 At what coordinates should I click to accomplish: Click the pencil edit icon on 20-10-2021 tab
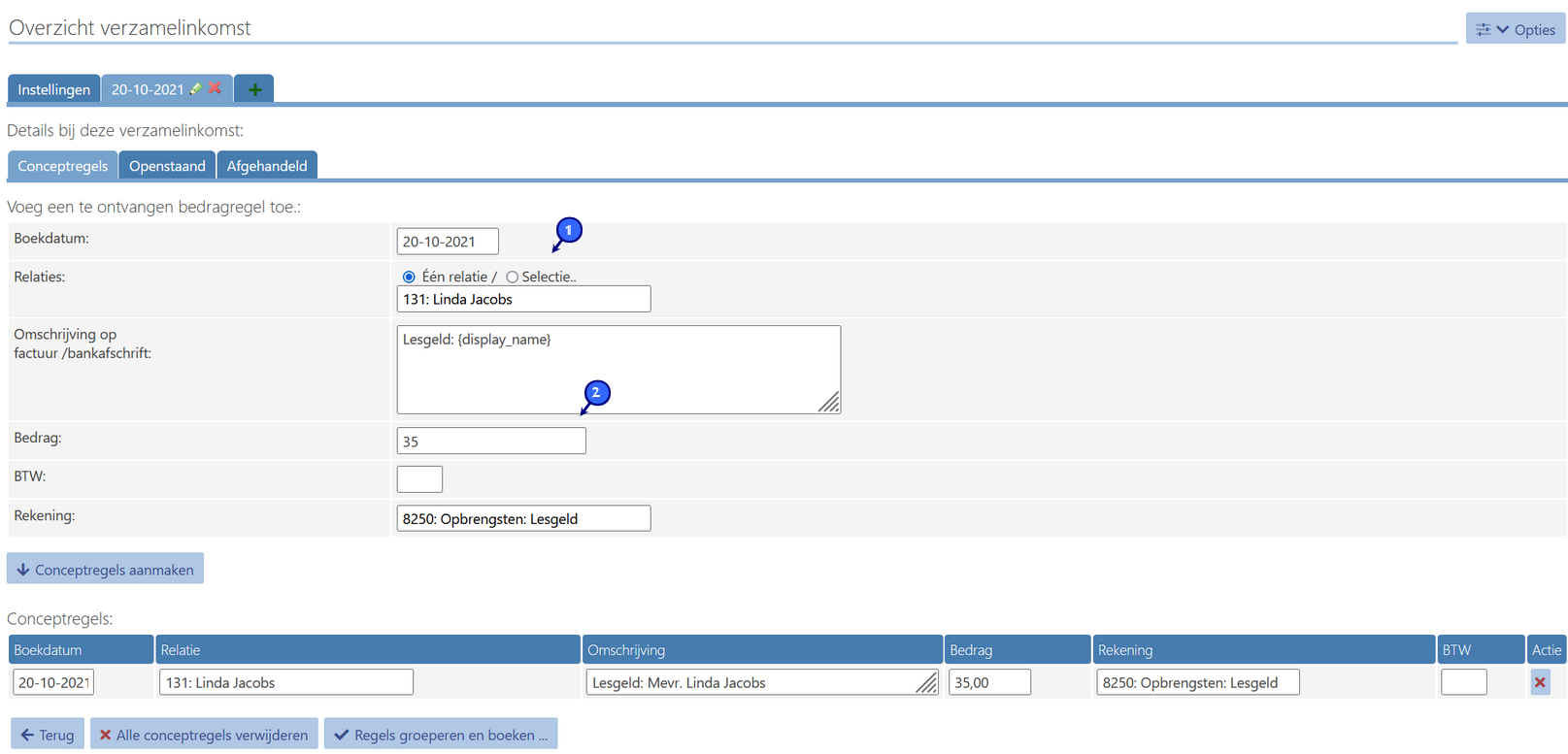pyautogui.click(x=196, y=88)
